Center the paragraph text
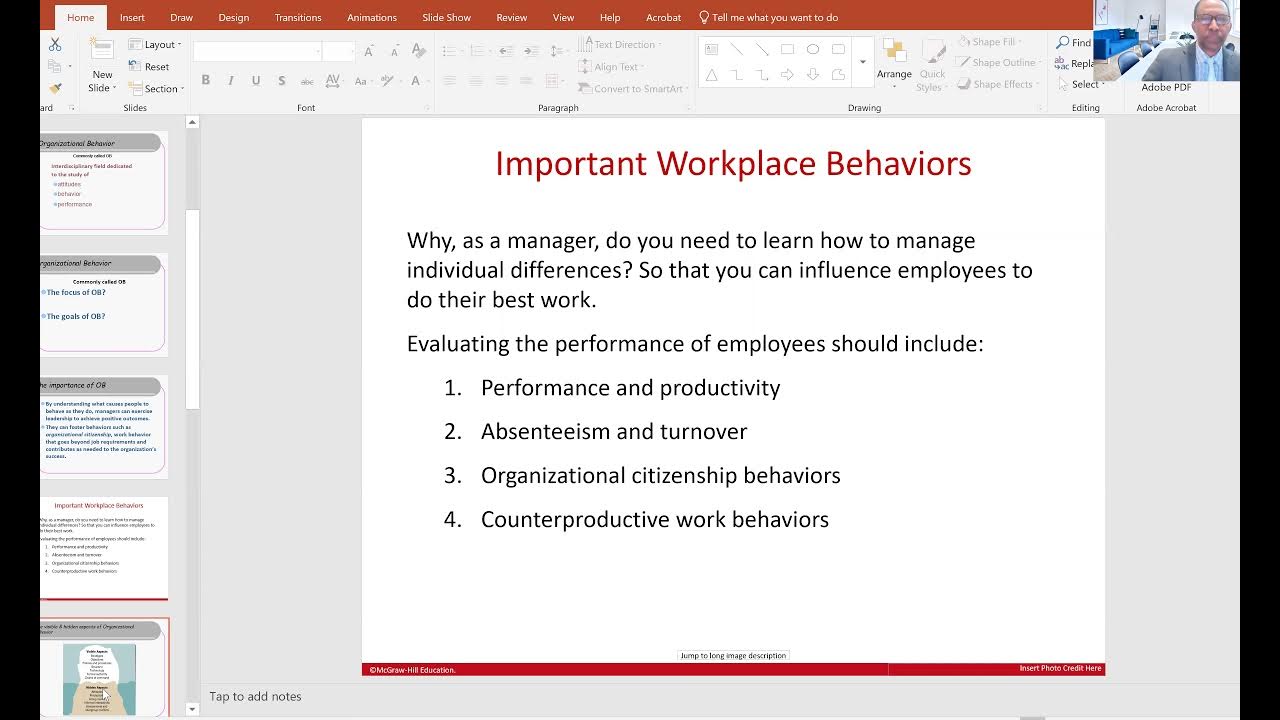Screen dimensions: 1280x720 tap(476, 81)
